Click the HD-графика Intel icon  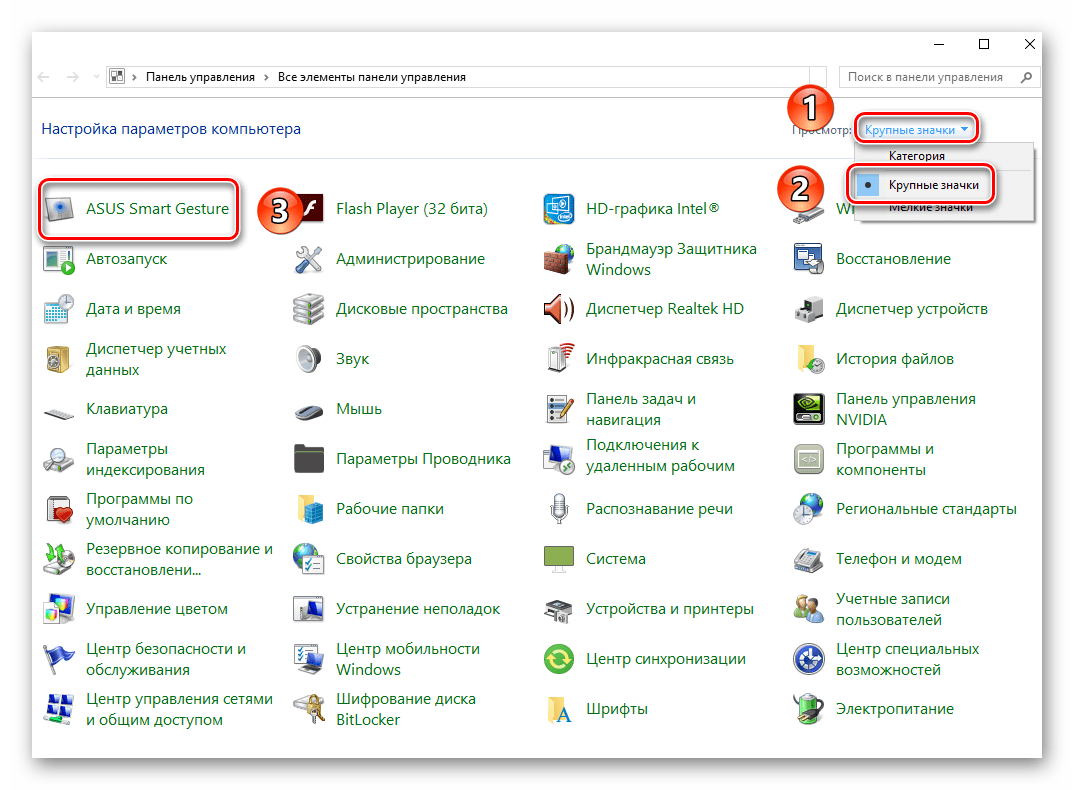[x=558, y=209]
